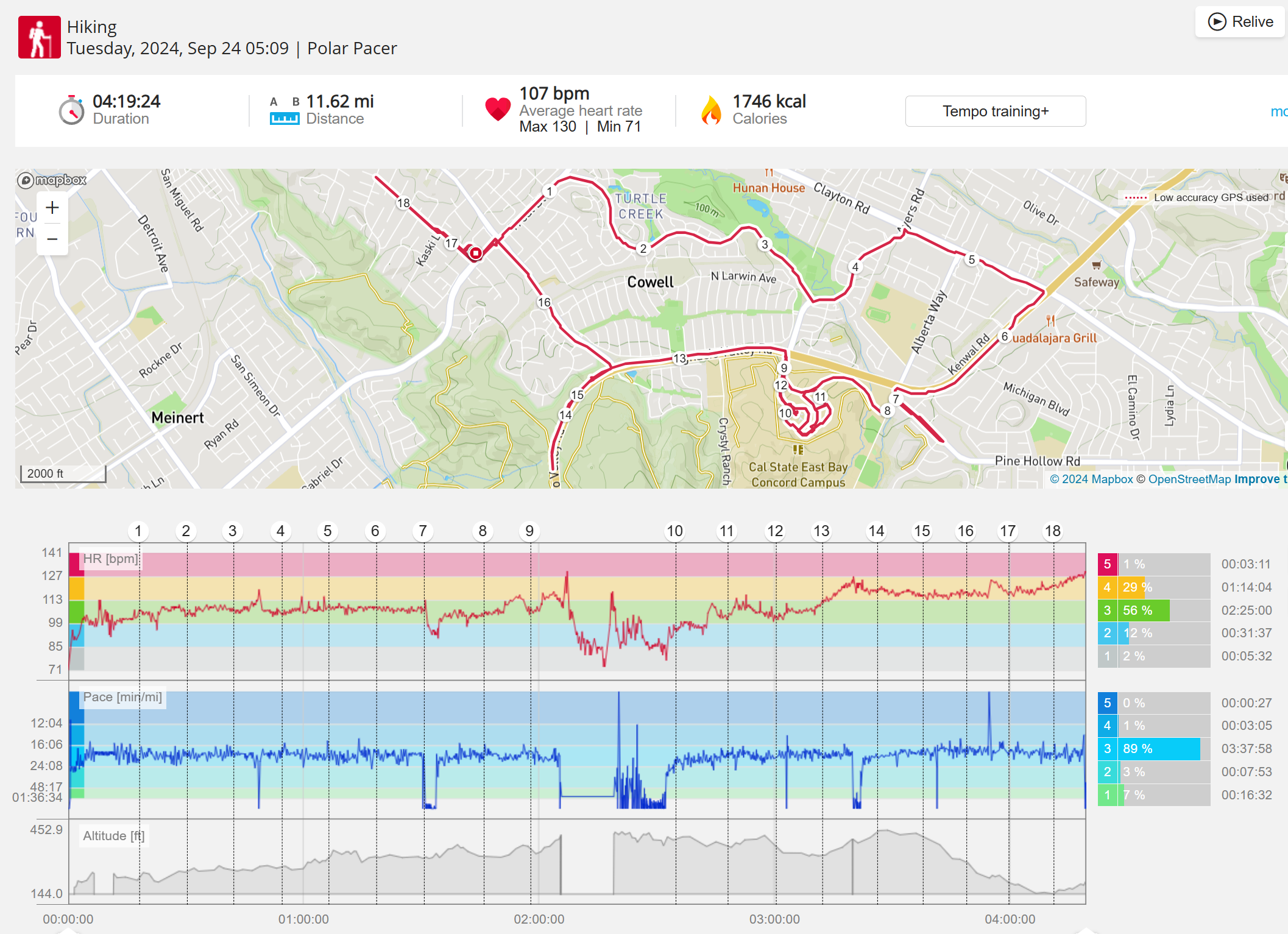Zoom out on the map
This screenshot has width=1288, height=934.
52,239
